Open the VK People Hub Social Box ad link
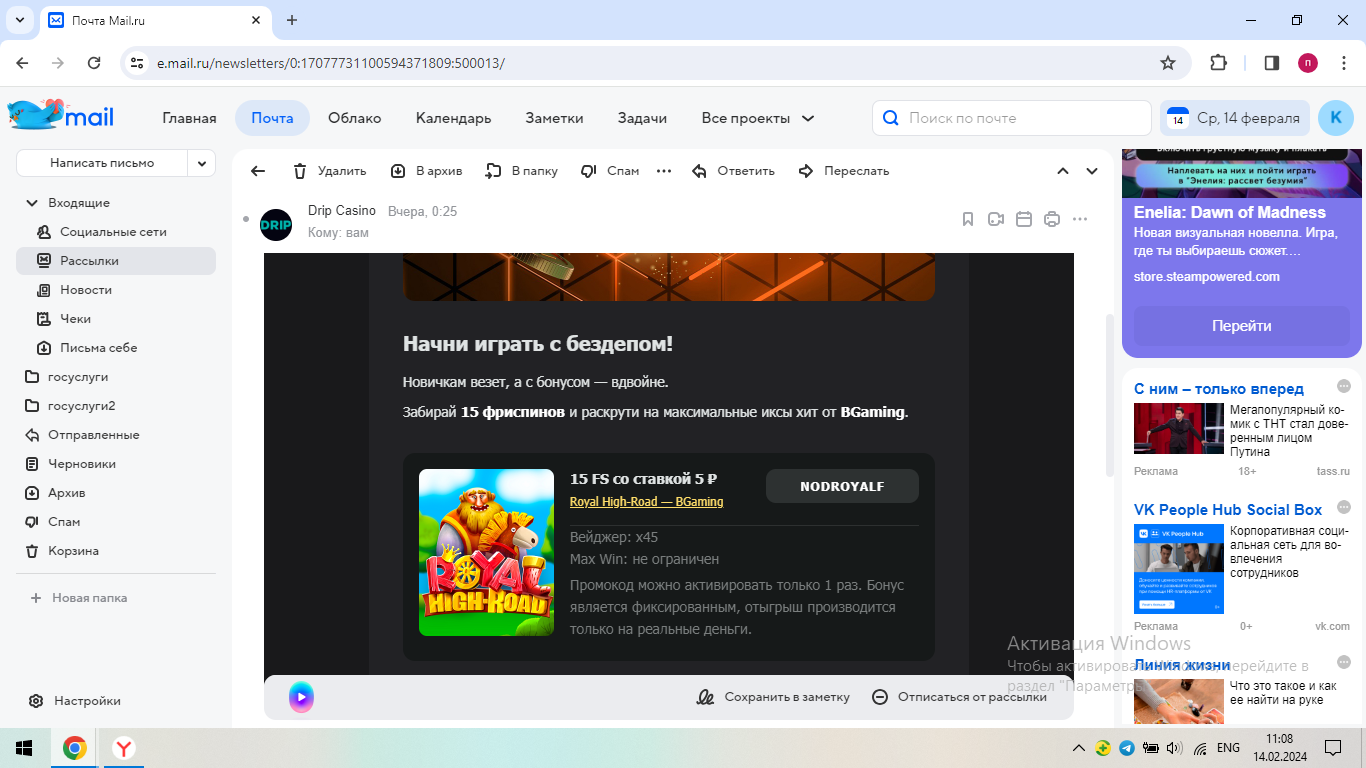Screen dimensions: 1366x768 1228,510
